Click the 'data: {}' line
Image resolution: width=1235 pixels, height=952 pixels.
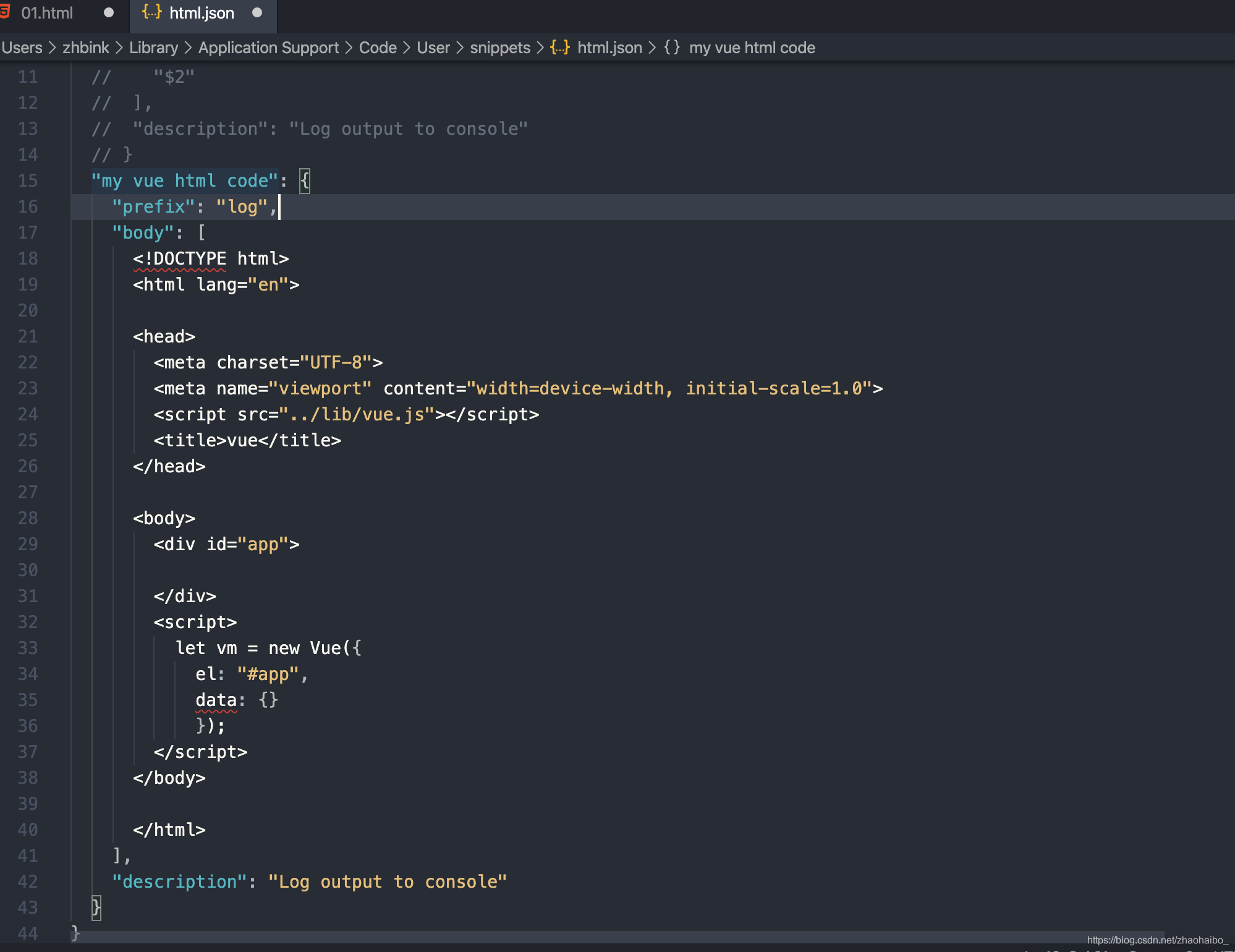click(x=237, y=700)
